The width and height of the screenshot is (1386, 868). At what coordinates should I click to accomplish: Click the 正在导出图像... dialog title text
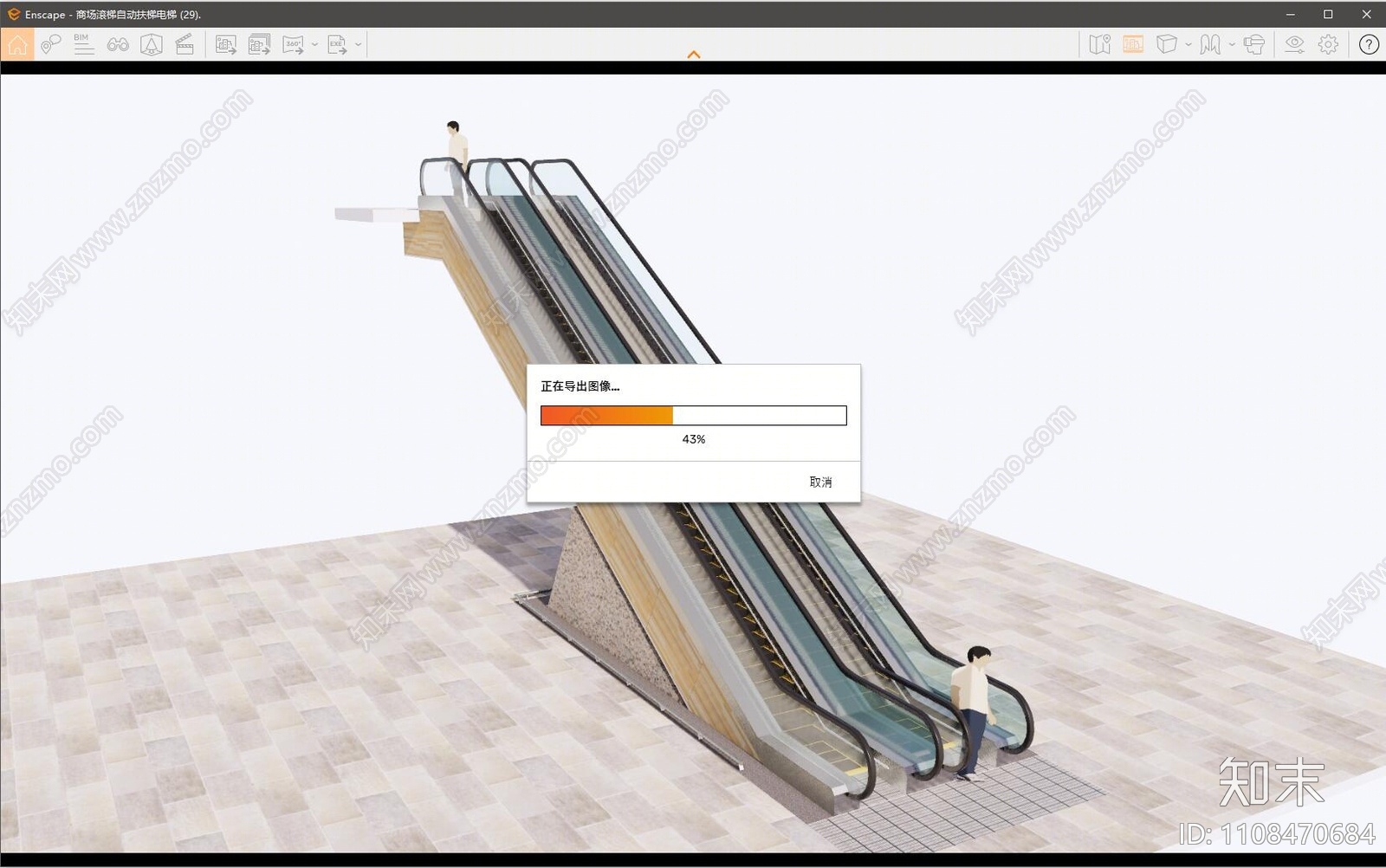(580, 386)
